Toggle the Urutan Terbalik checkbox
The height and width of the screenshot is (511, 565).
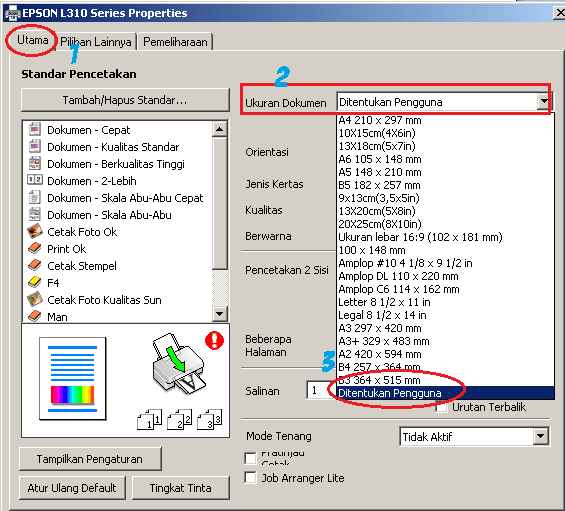point(442,407)
